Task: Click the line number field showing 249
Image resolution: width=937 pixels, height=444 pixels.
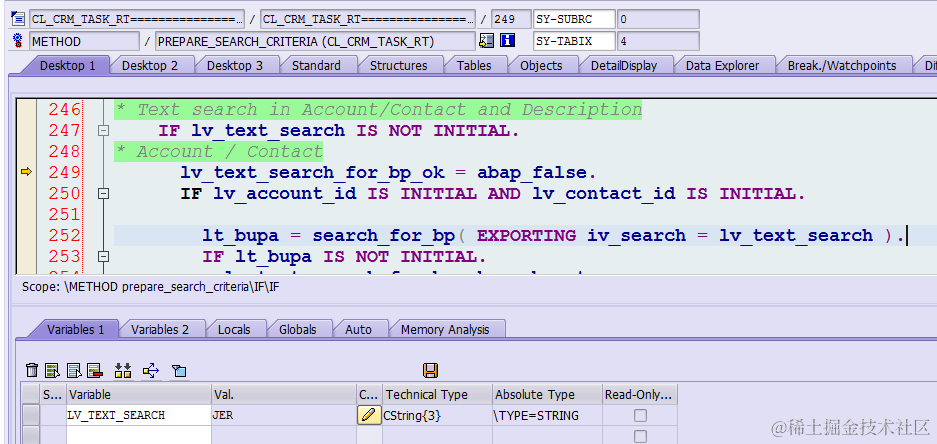Action: tap(512, 19)
